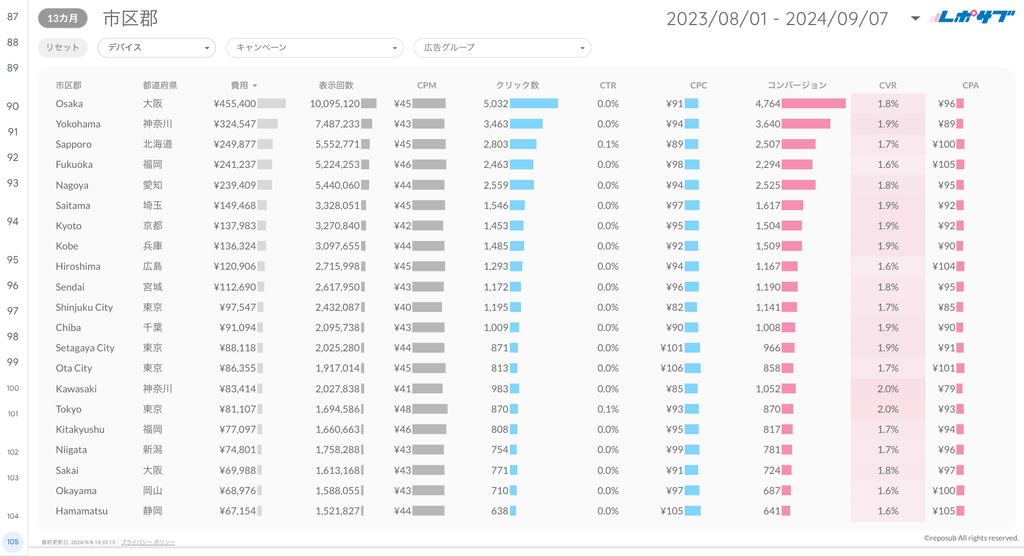Click the 2023/08/01 - 2024/09/07 date range
The image size is (1024, 556).
[x=777, y=19]
